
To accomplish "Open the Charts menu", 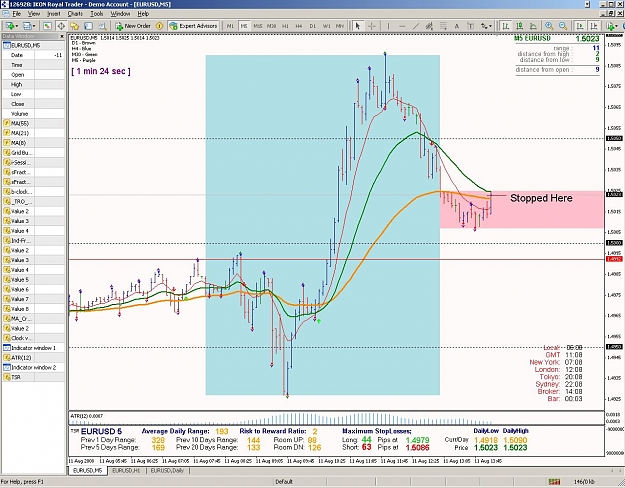I will click(x=75, y=14).
